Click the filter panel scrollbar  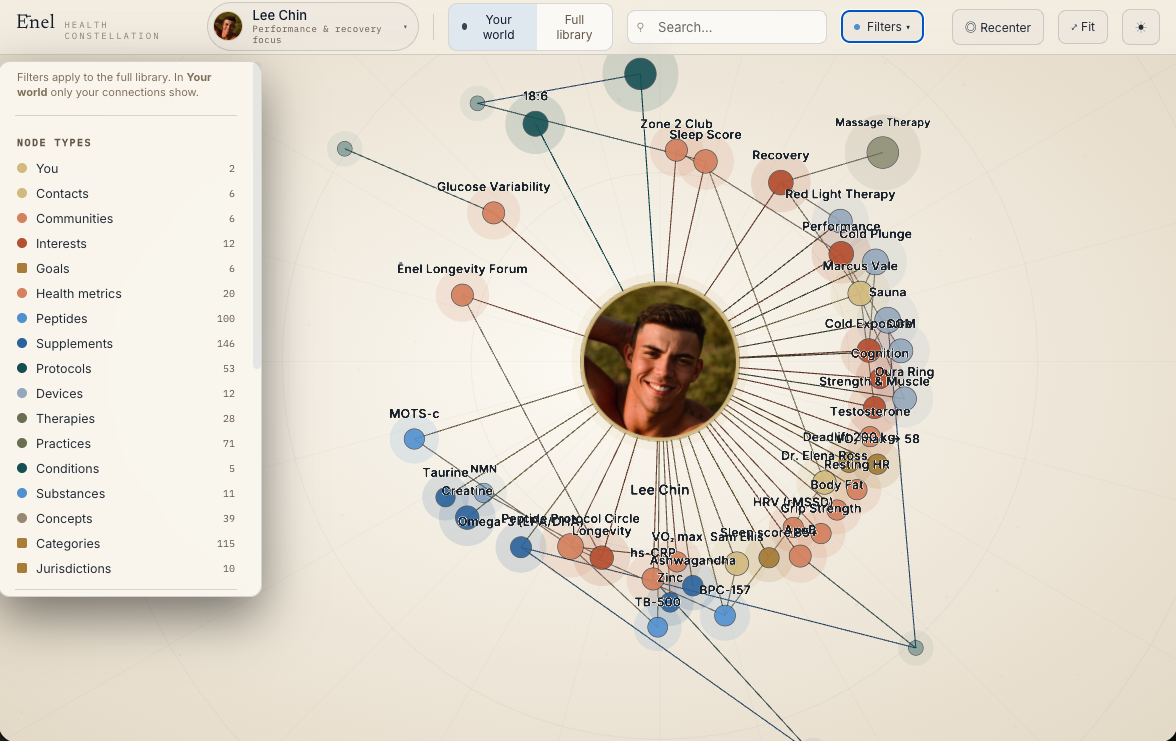tap(257, 218)
